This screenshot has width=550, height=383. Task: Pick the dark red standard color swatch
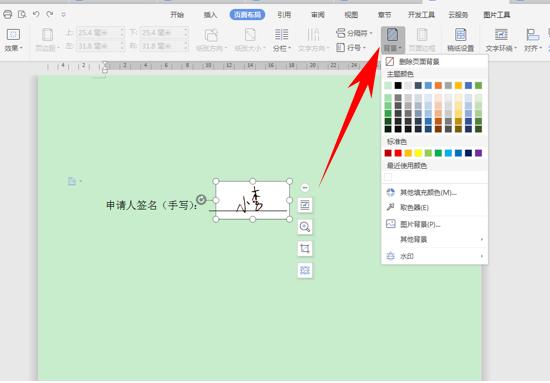point(388,153)
